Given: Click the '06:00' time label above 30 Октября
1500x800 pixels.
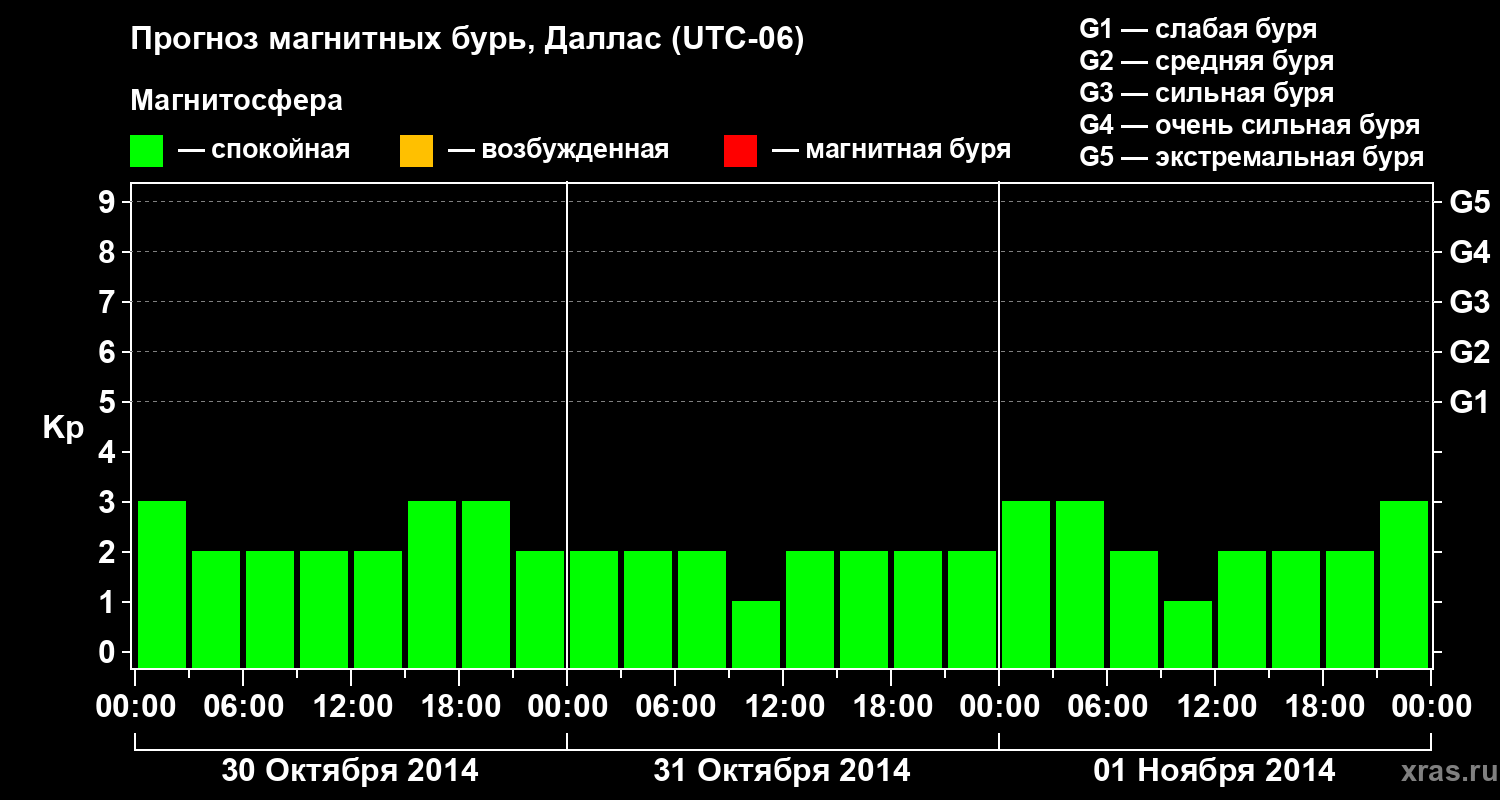Looking at the screenshot, I should [x=243, y=706].
